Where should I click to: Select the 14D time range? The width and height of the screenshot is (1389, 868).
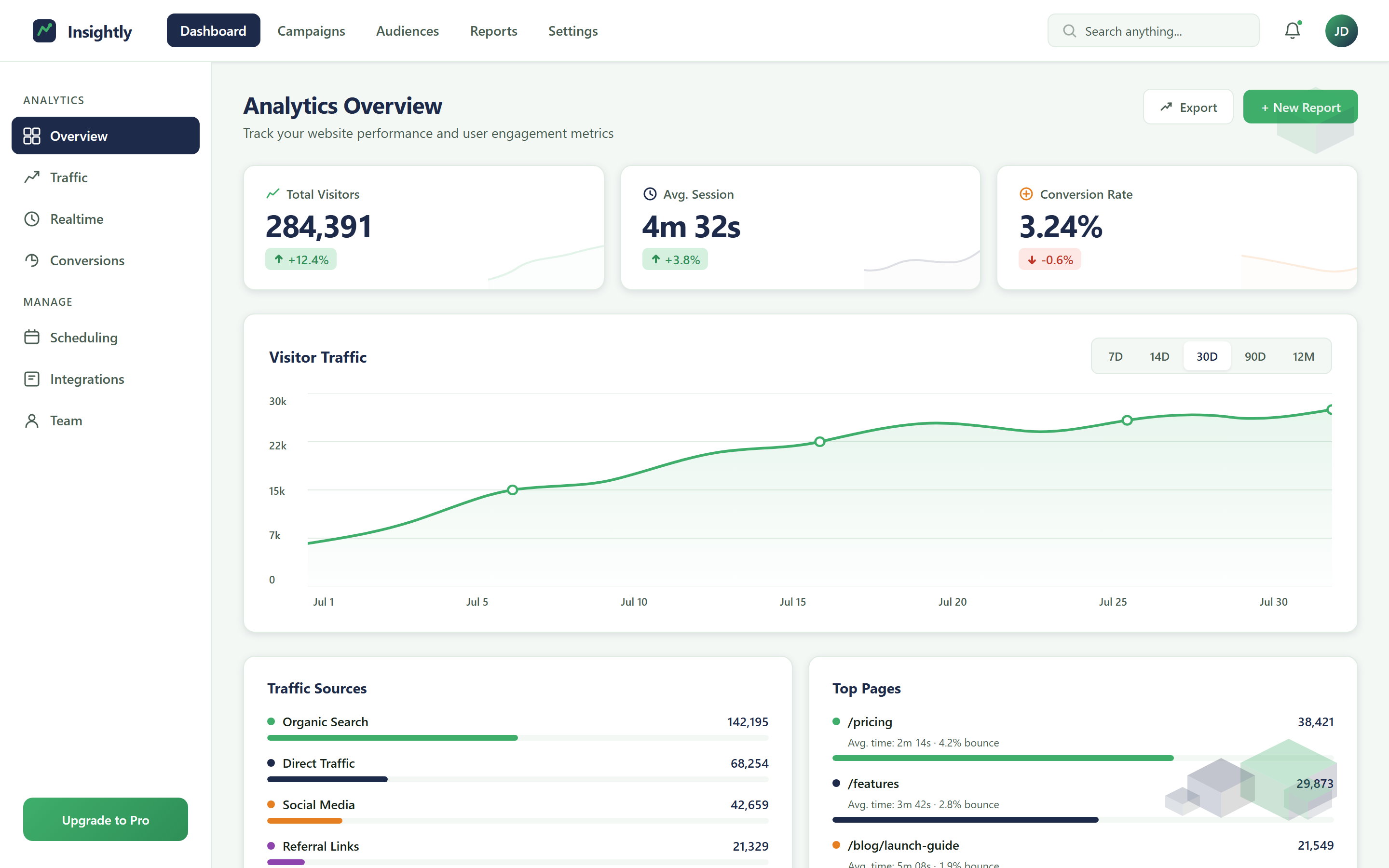1159,356
